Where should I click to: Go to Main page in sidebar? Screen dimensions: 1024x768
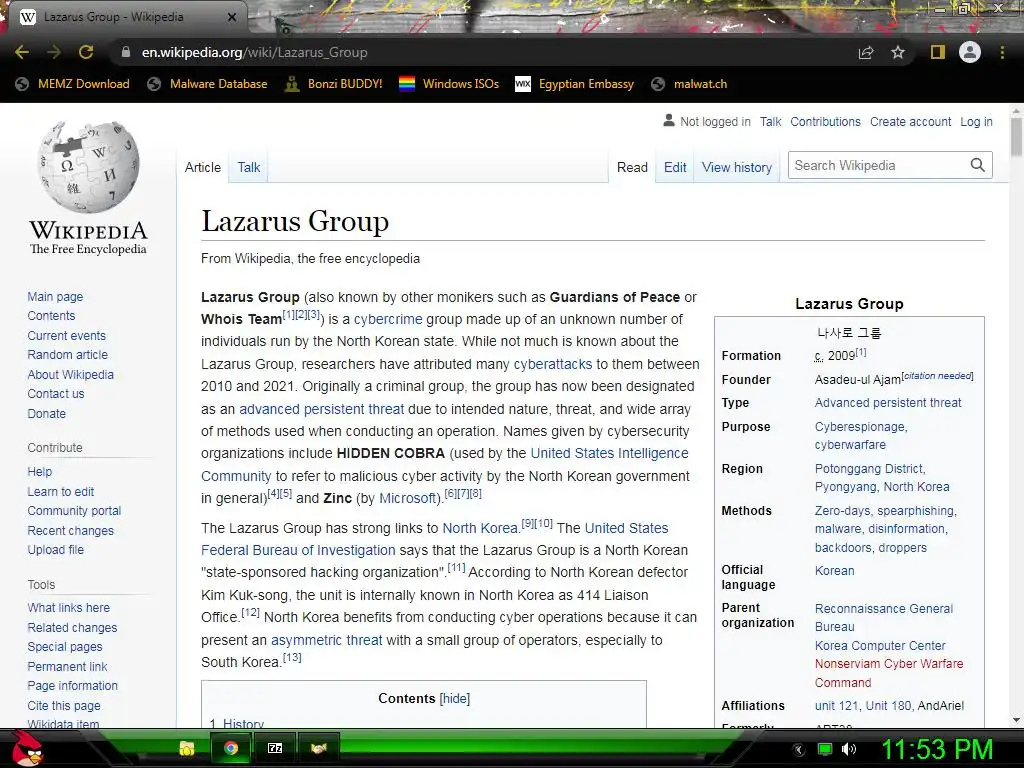55,296
